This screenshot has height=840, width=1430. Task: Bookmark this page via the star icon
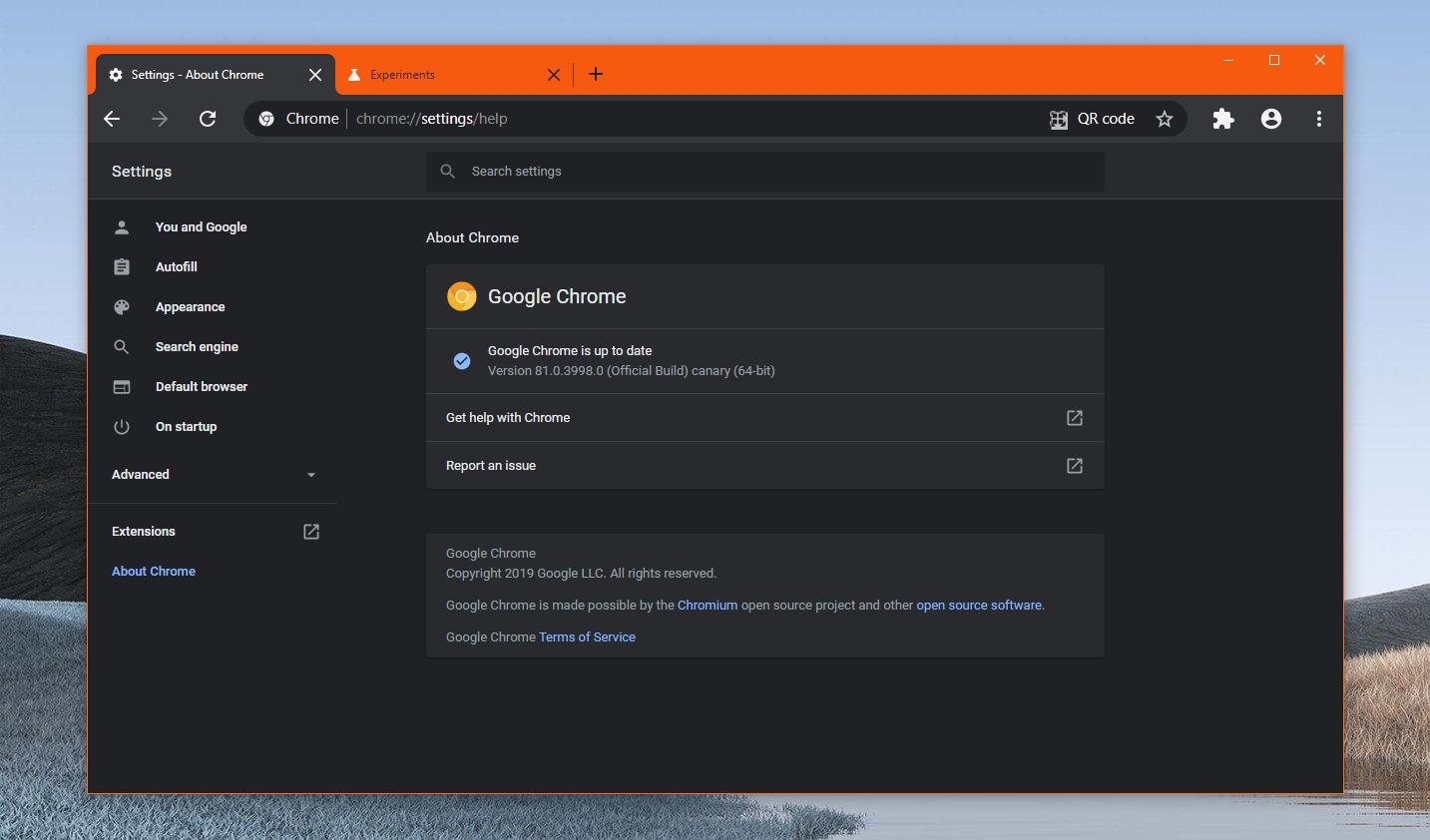point(1164,119)
